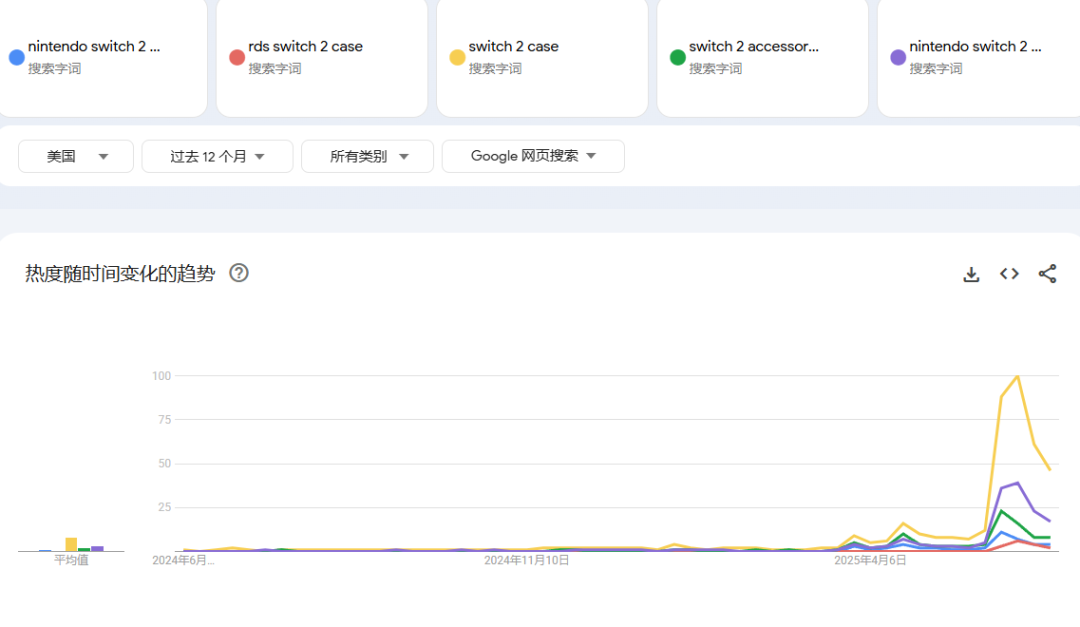Edit the switch 2 accessor... search term

754,47
